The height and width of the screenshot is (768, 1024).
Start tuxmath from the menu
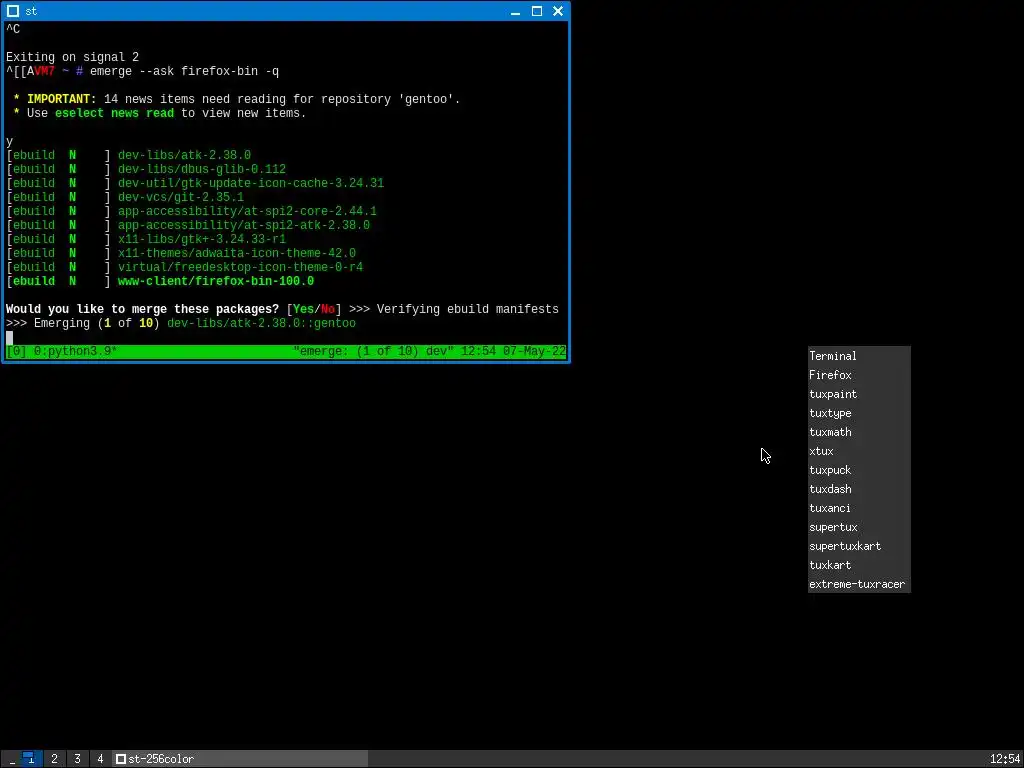click(859, 432)
